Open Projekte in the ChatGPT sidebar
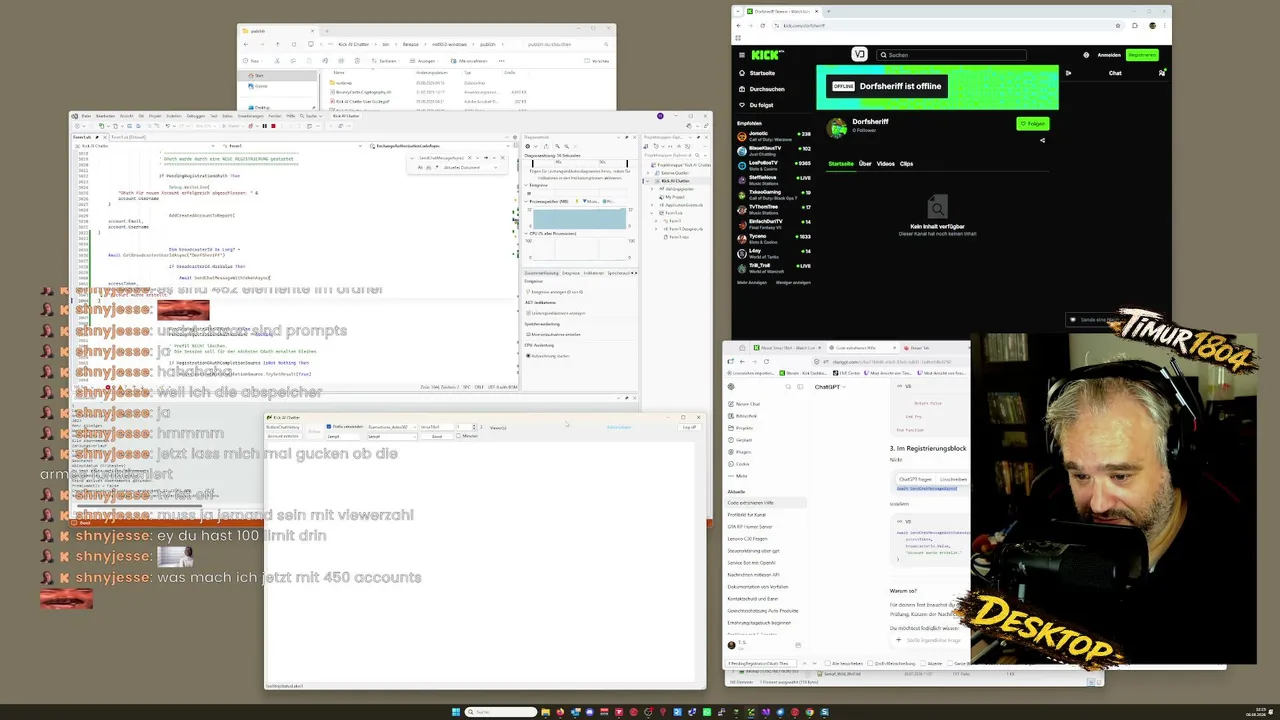Image resolution: width=1280 pixels, height=720 pixels. (743, 428)
